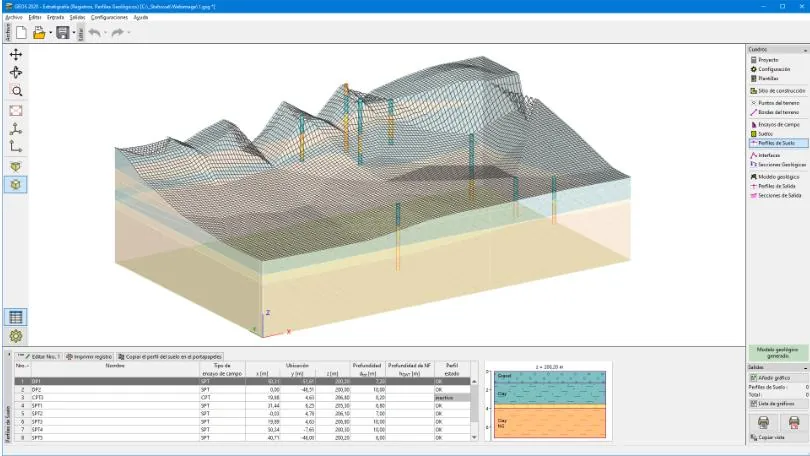810x456 pixels.
Task: Toggle the table panel button on the left
Action: point(16,317)
